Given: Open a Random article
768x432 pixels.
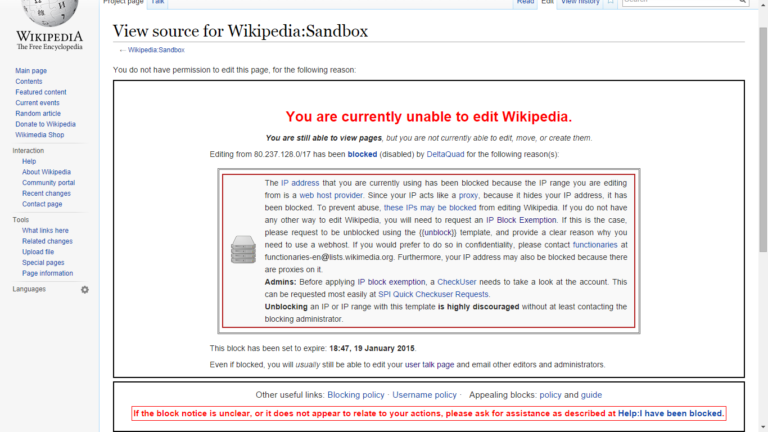Looking at the screenshot, I should click(x=38, y=114).
